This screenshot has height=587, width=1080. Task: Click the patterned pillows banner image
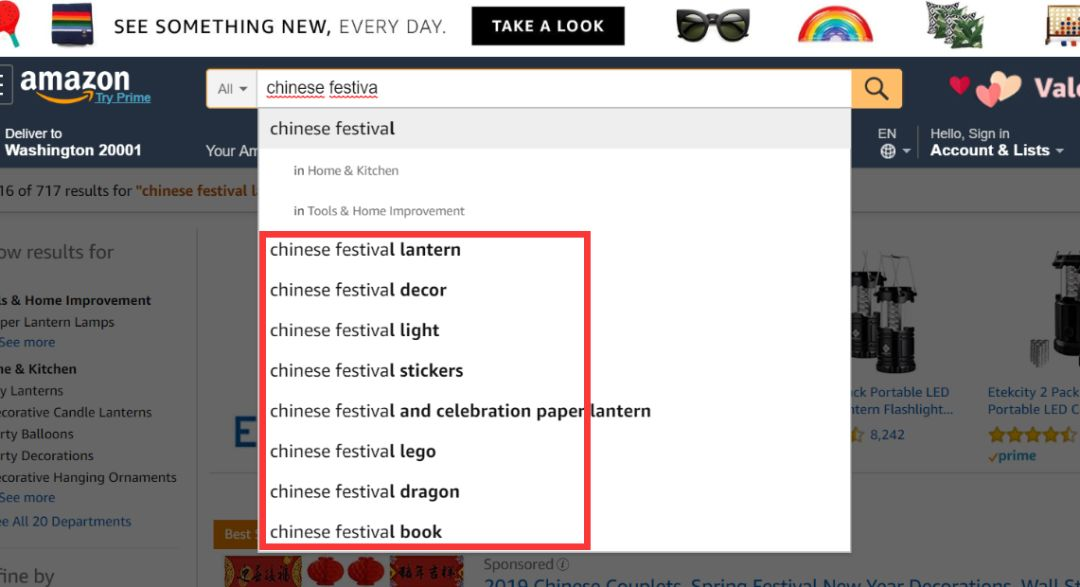click(x=955, y=25)
